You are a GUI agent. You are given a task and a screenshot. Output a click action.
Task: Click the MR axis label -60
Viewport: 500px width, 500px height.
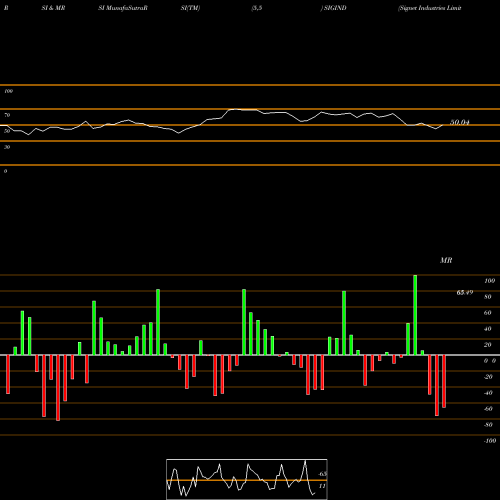488,409
